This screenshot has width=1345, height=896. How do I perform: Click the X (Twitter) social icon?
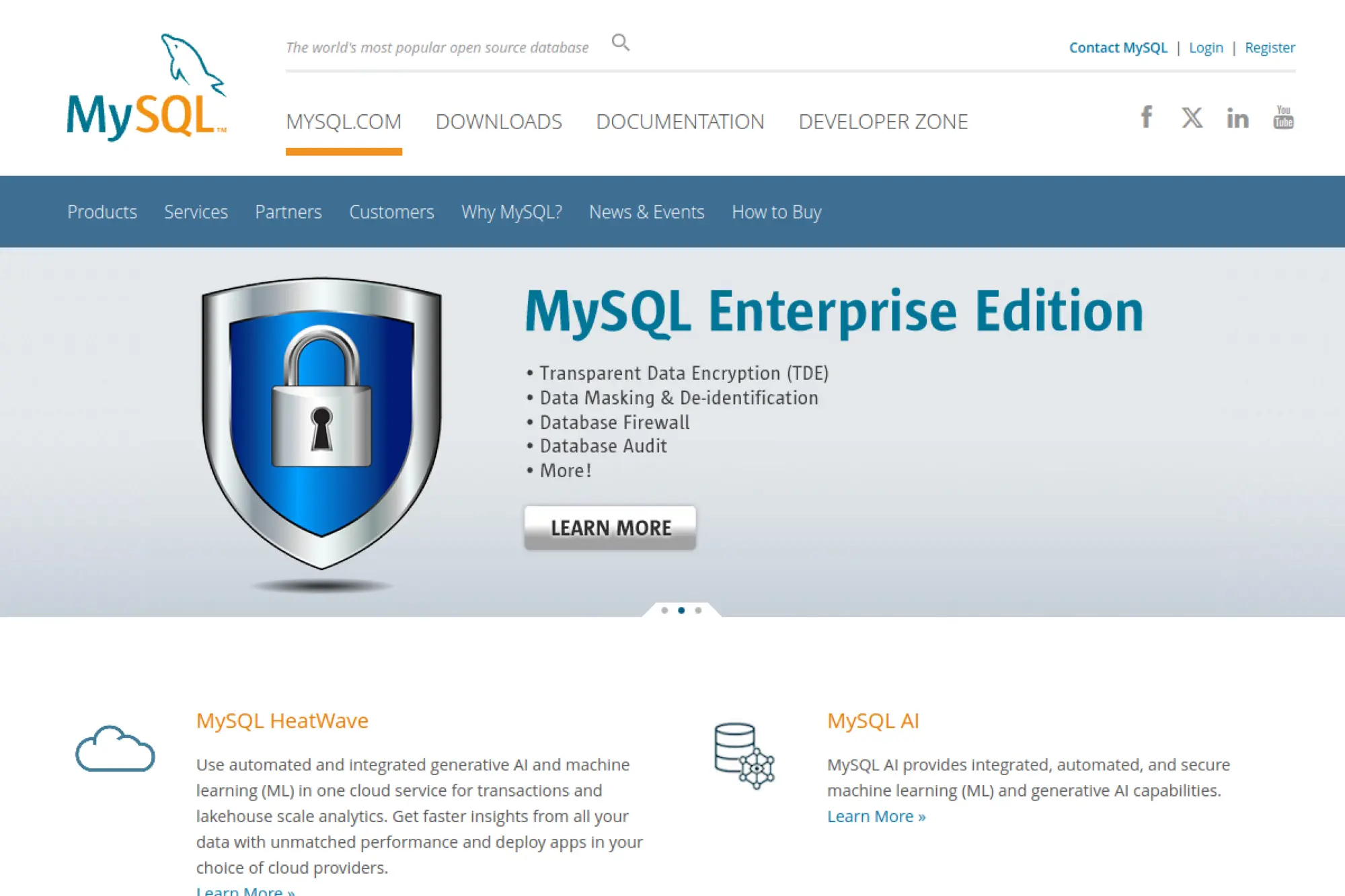click(1192, 118)
